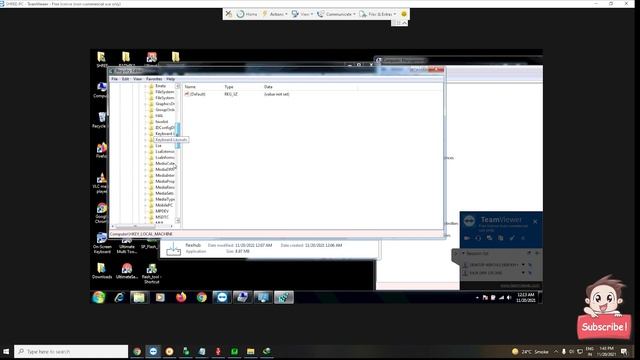
Task: Select the MobilePC key in registry tree
Action: coord(161,205)
